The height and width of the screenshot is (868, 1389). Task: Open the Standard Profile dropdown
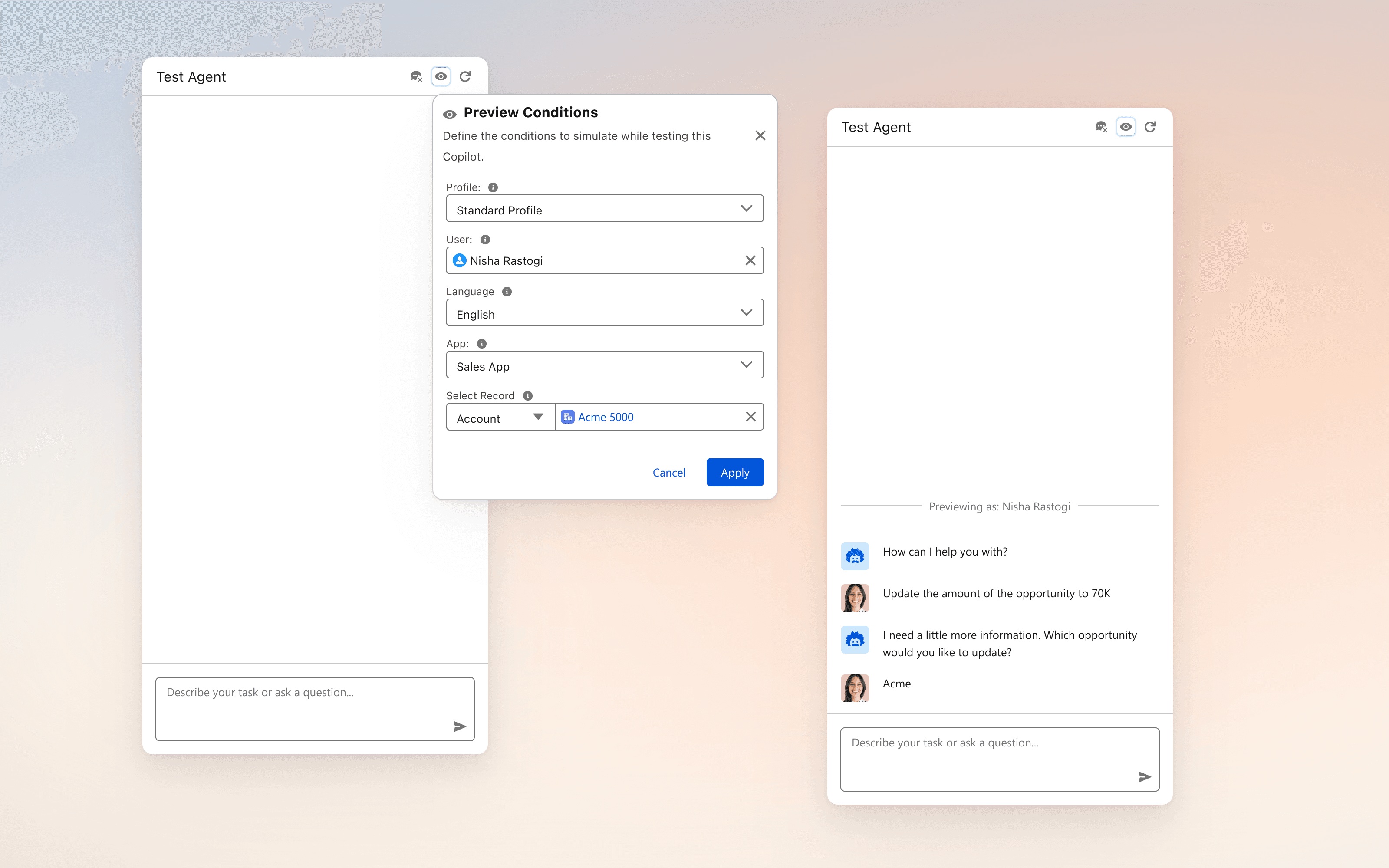pyautogui.click(x=604, y=208)
